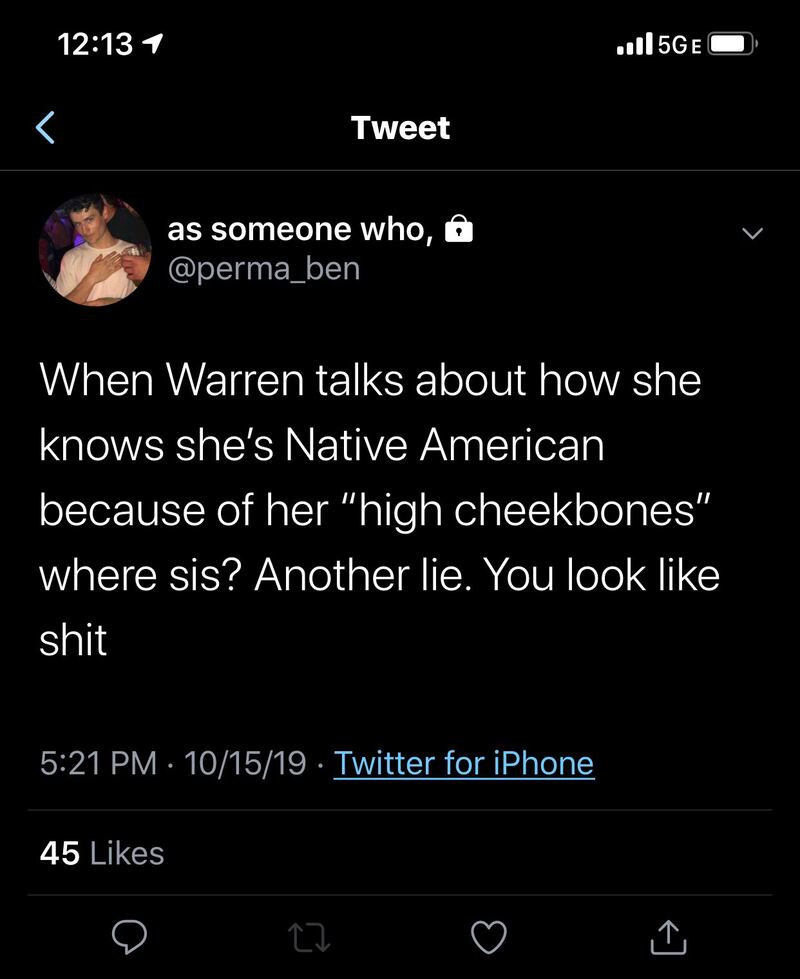The image size is (800, 979).
Task: Expand the tweet options chevron
Action: pos(751,233)
